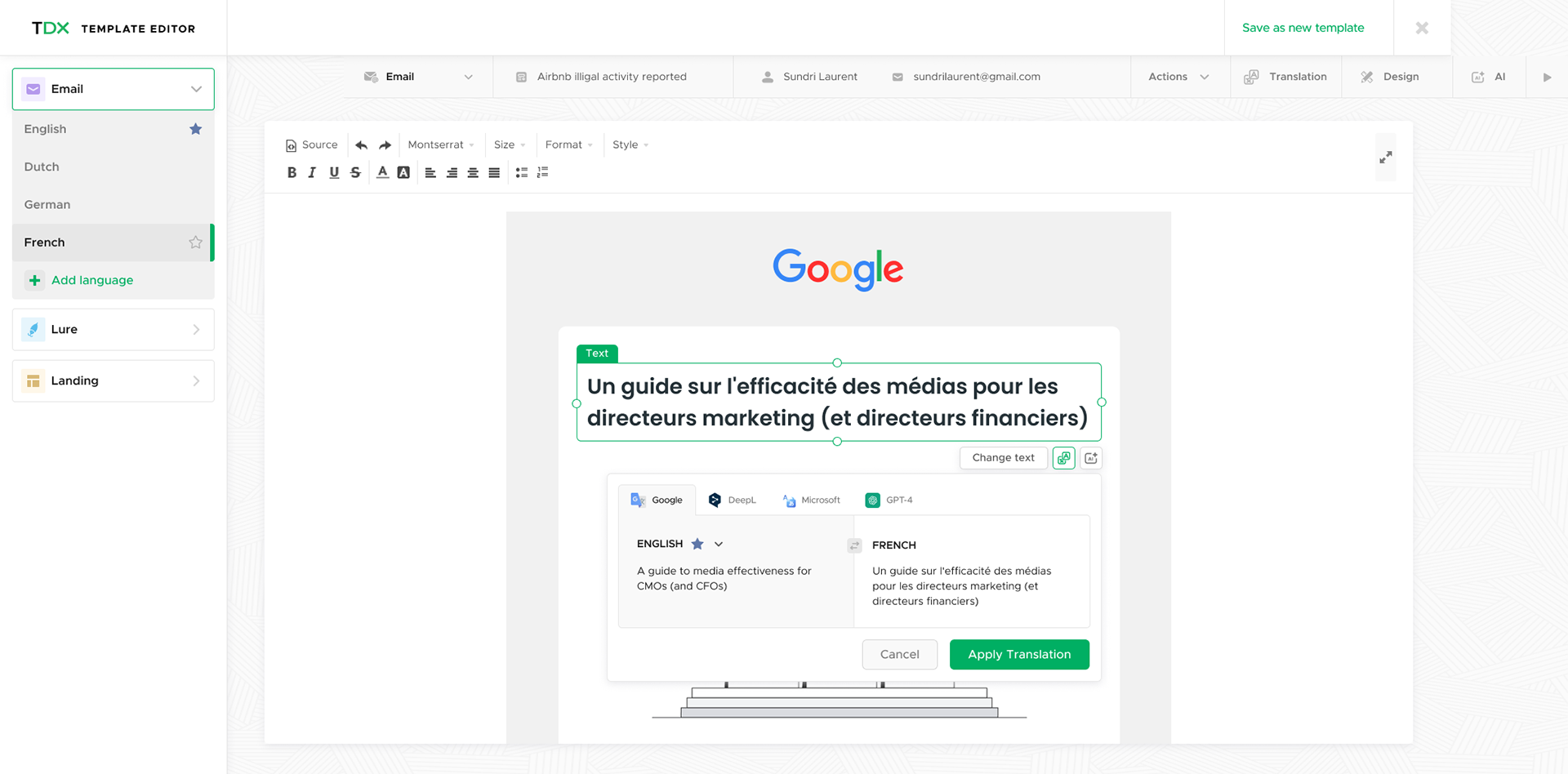Toggle the default star for French
Viewport: 1568px width, 774px height.
click(x=195, y=242)
